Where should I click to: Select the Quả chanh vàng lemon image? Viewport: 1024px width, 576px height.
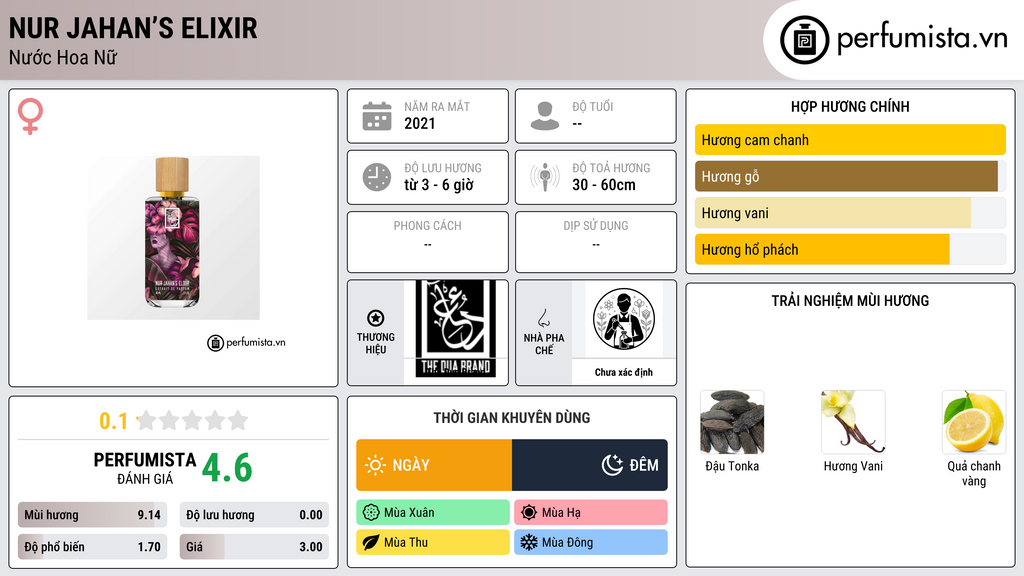(x=974, y=423)
